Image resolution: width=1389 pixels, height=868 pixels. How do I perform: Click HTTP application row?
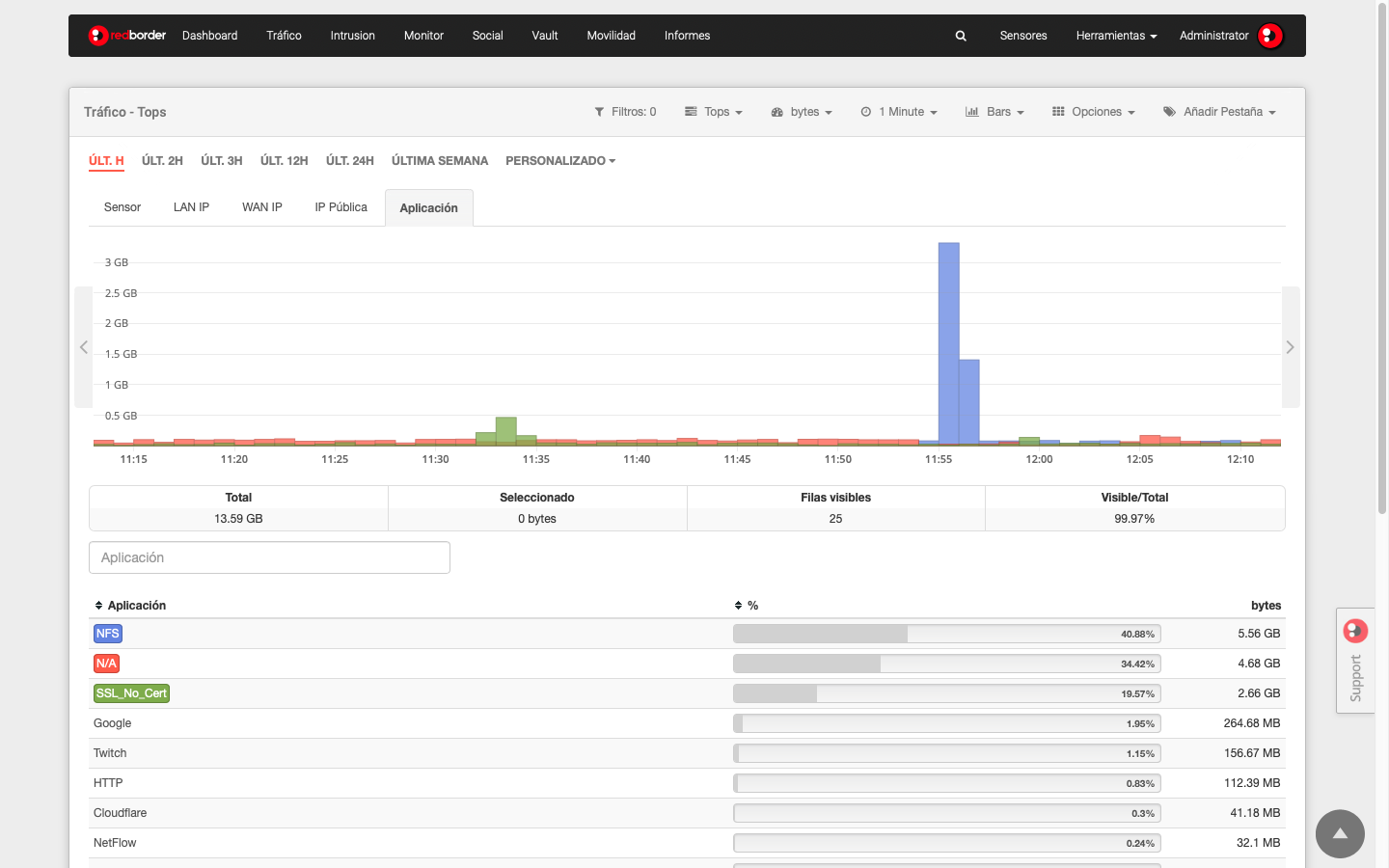pos(687,783)
